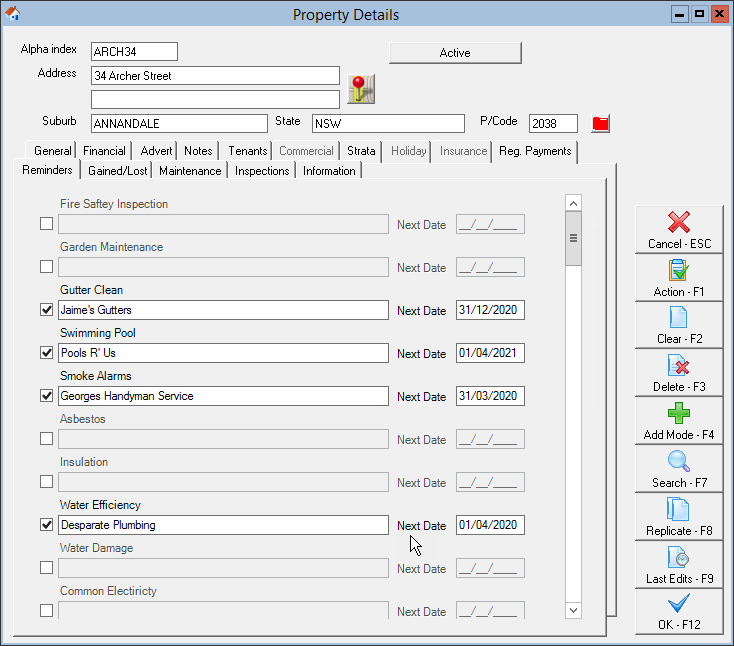Click the Address field 34 Archer Street
The image size is (734, 646).
(x=215, y=76)
